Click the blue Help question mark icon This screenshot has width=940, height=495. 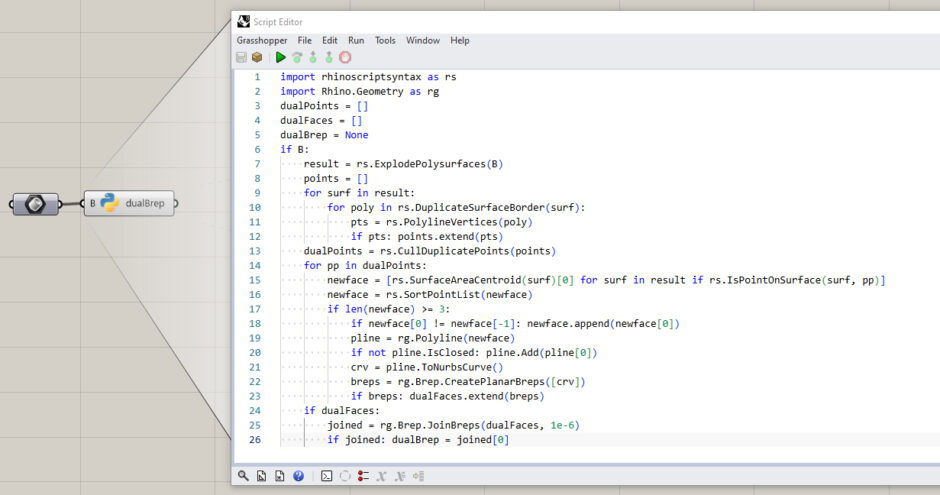[298, 476]
